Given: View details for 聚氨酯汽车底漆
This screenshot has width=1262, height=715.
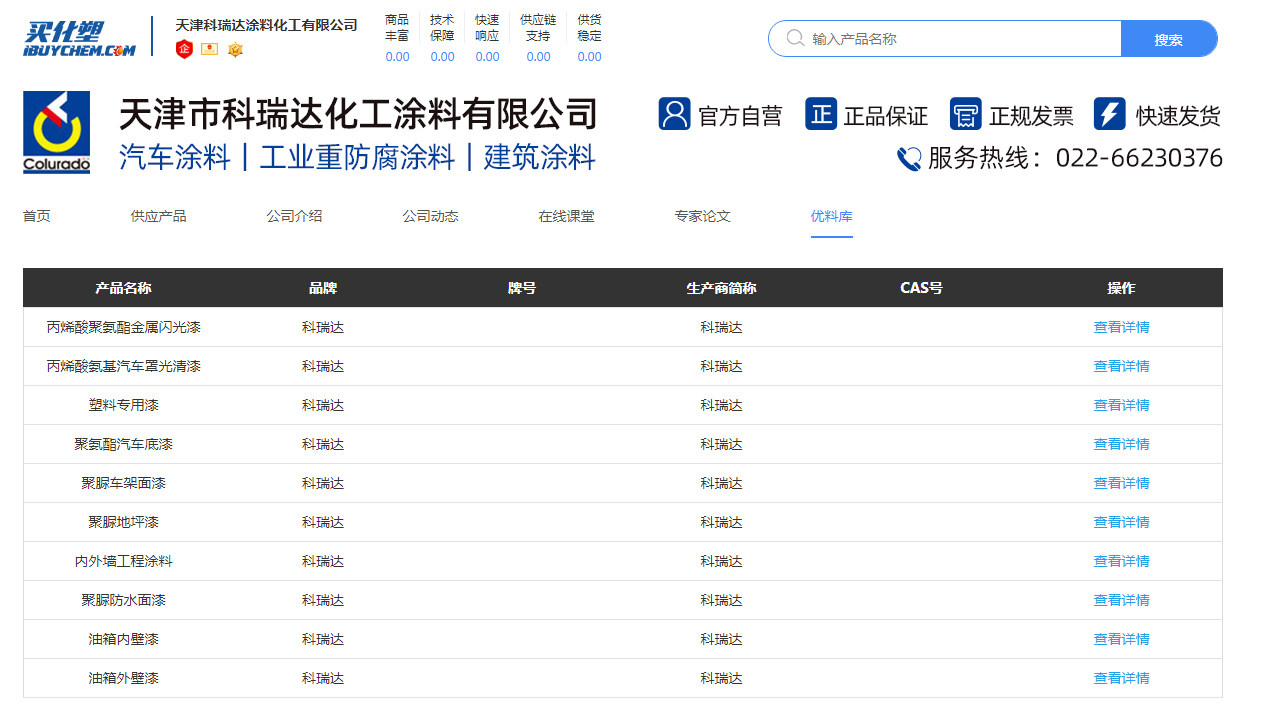Looking at the screenshot, I should [1121, 444].
